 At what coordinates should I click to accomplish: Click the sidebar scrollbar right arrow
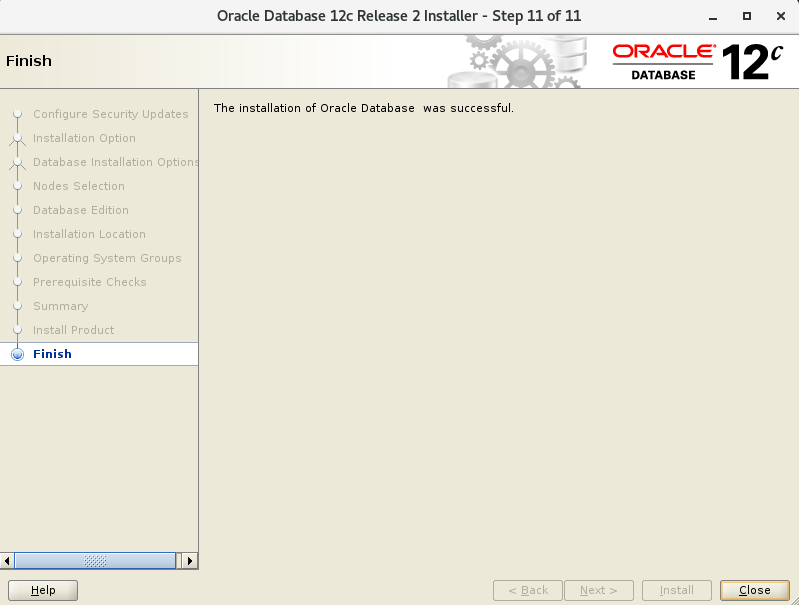click(x=190, y=561)
